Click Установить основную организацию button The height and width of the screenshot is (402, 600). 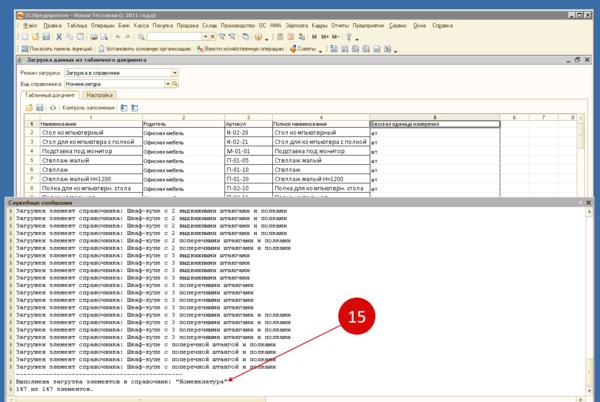145,49
